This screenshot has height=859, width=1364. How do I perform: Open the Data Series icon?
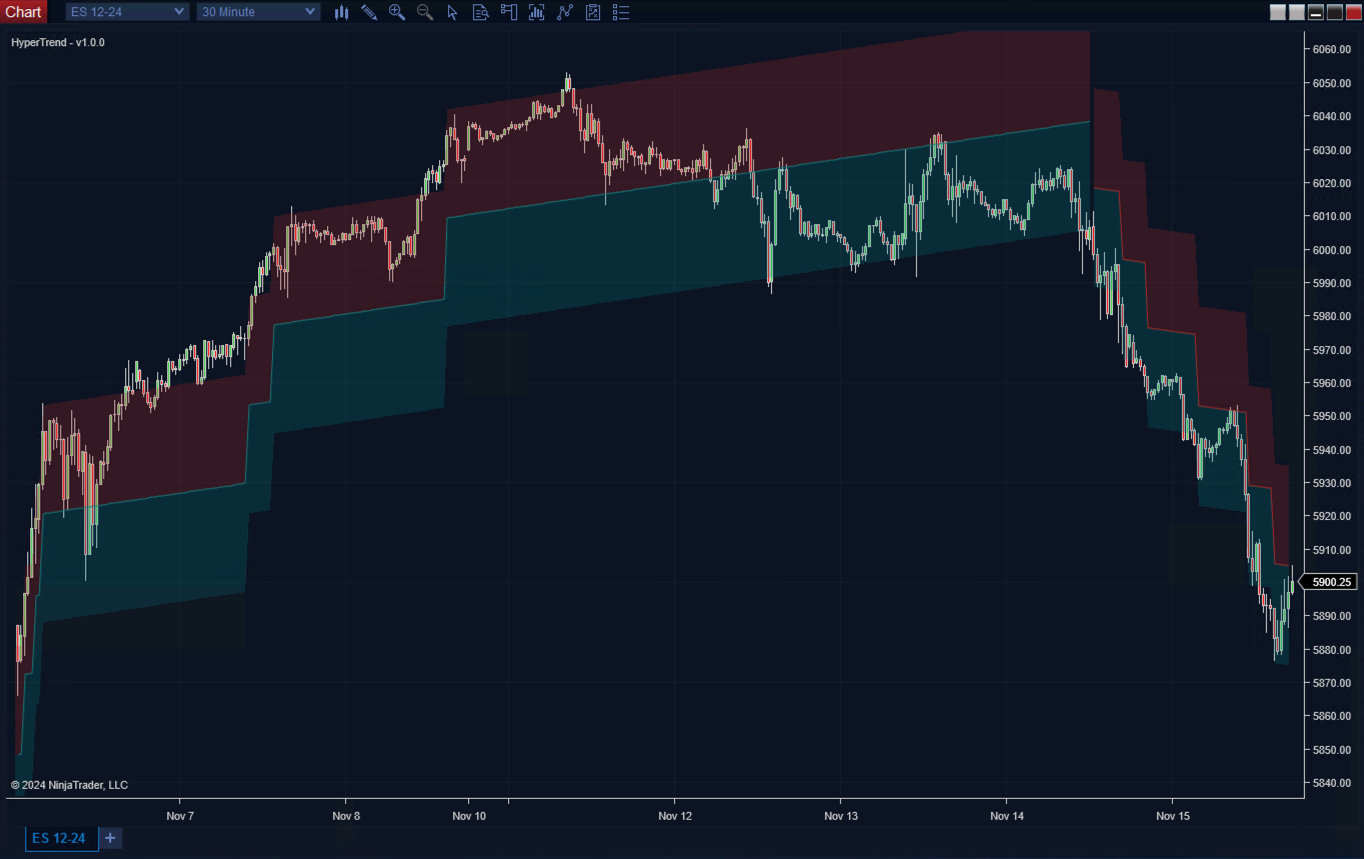click(537, 12)
